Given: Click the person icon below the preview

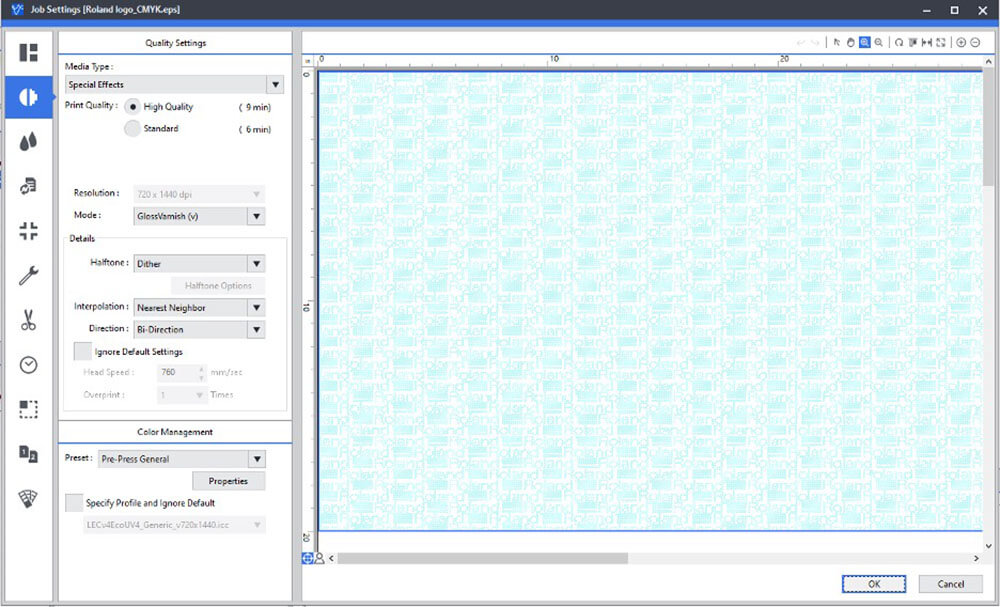Looking at the screenshot, I should pyautogui.click(x=320, y=559).
